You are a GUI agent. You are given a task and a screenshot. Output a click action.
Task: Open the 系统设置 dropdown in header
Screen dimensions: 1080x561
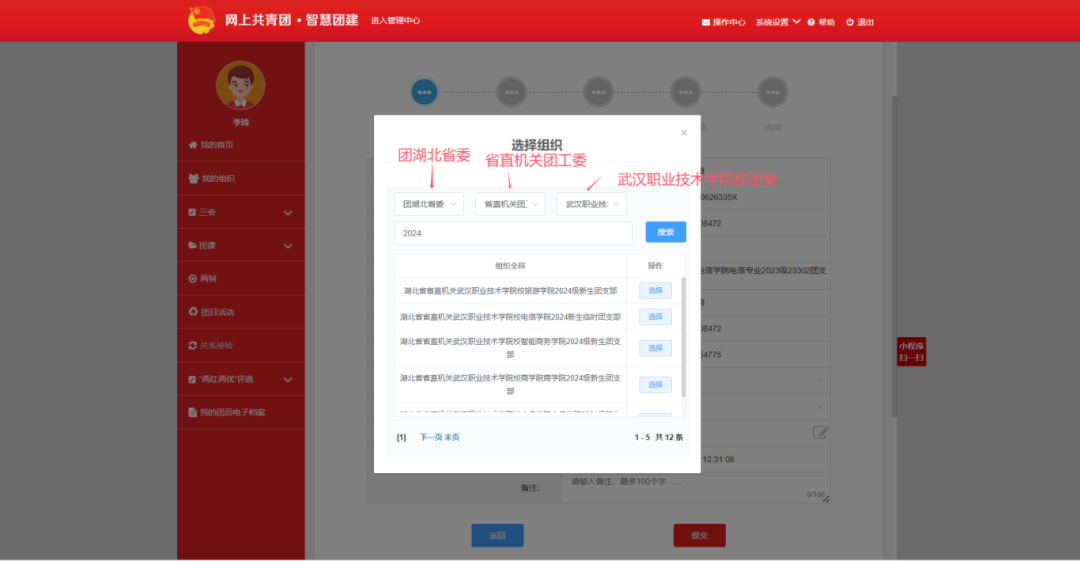click(x=778, y=22)
